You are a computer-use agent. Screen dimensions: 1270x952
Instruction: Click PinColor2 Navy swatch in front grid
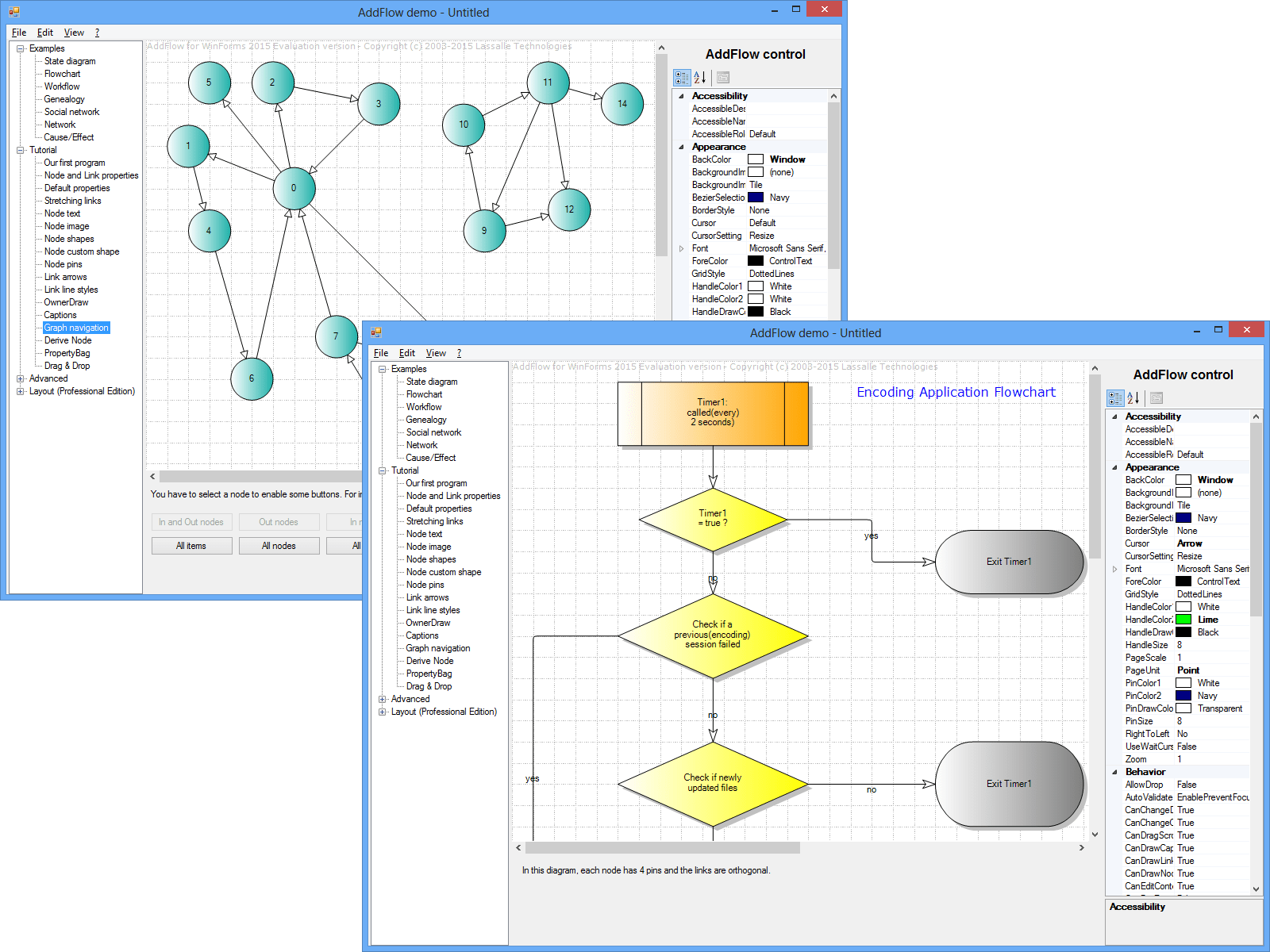1183,696
